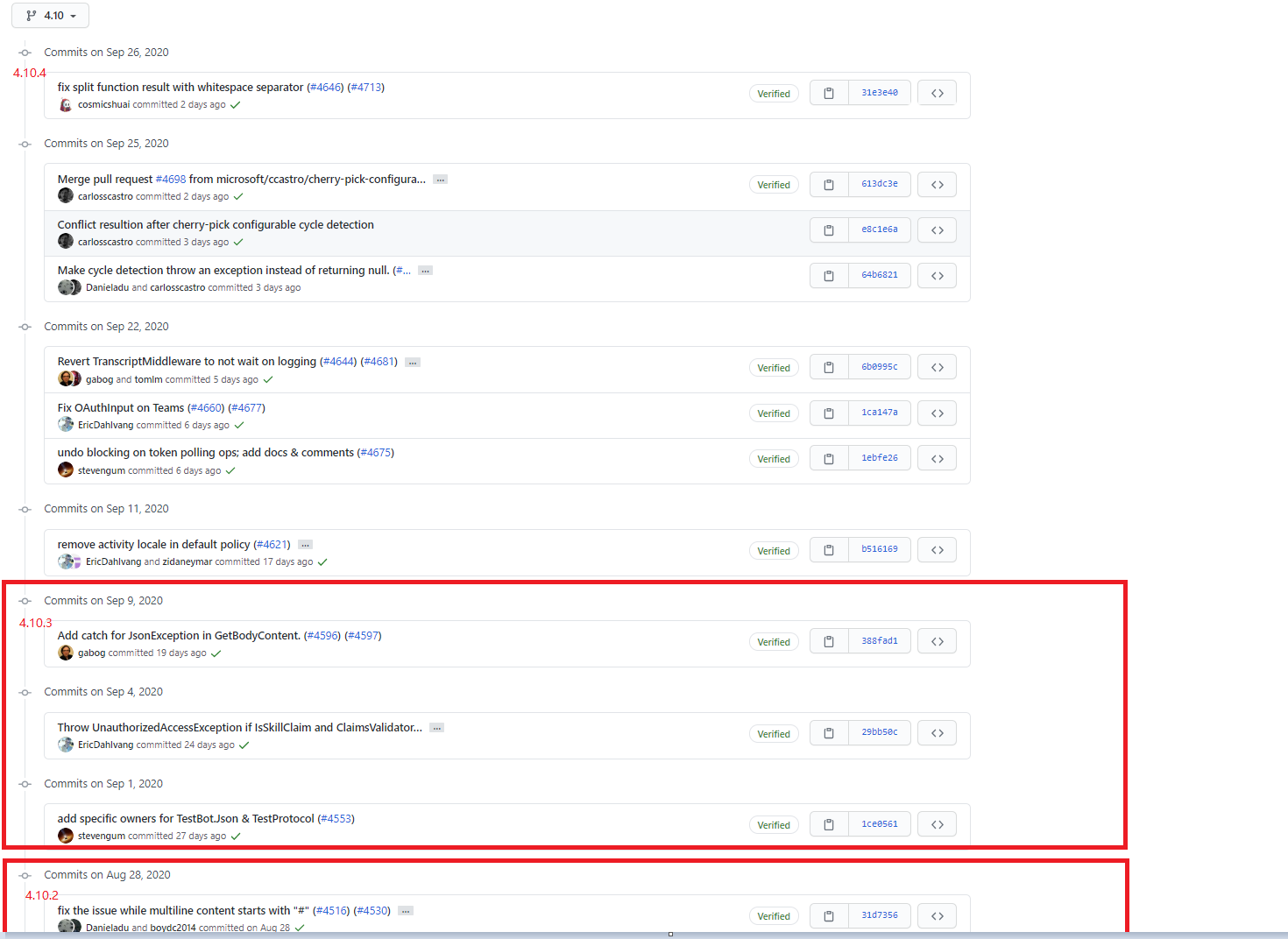Click EricDahlvang's username on the OAuthInput commit
Image resolution: width=1288 pixels, height=939 pixels.
106,424
